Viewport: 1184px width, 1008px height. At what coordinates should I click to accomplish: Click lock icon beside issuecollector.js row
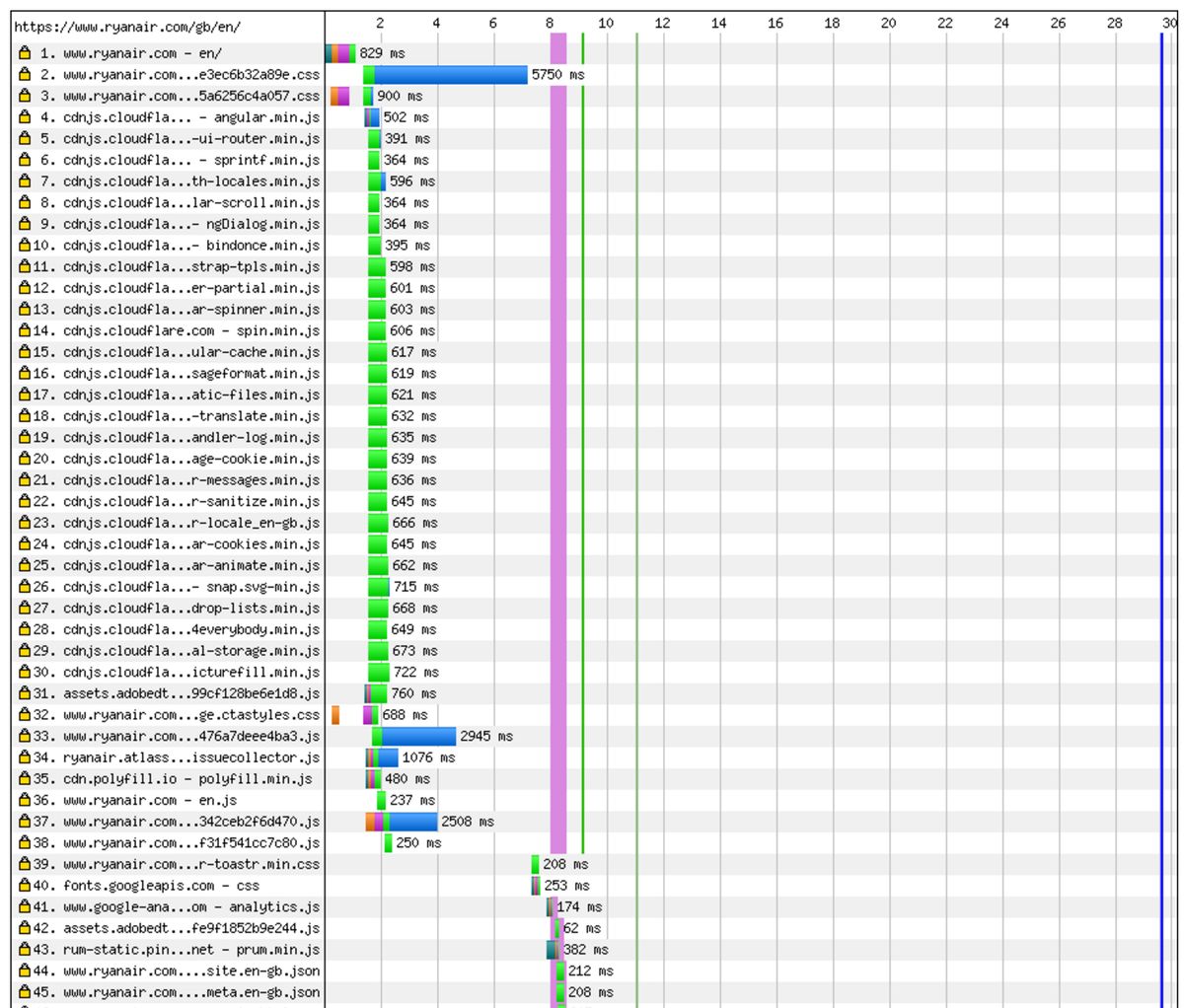tap(26, 757)
